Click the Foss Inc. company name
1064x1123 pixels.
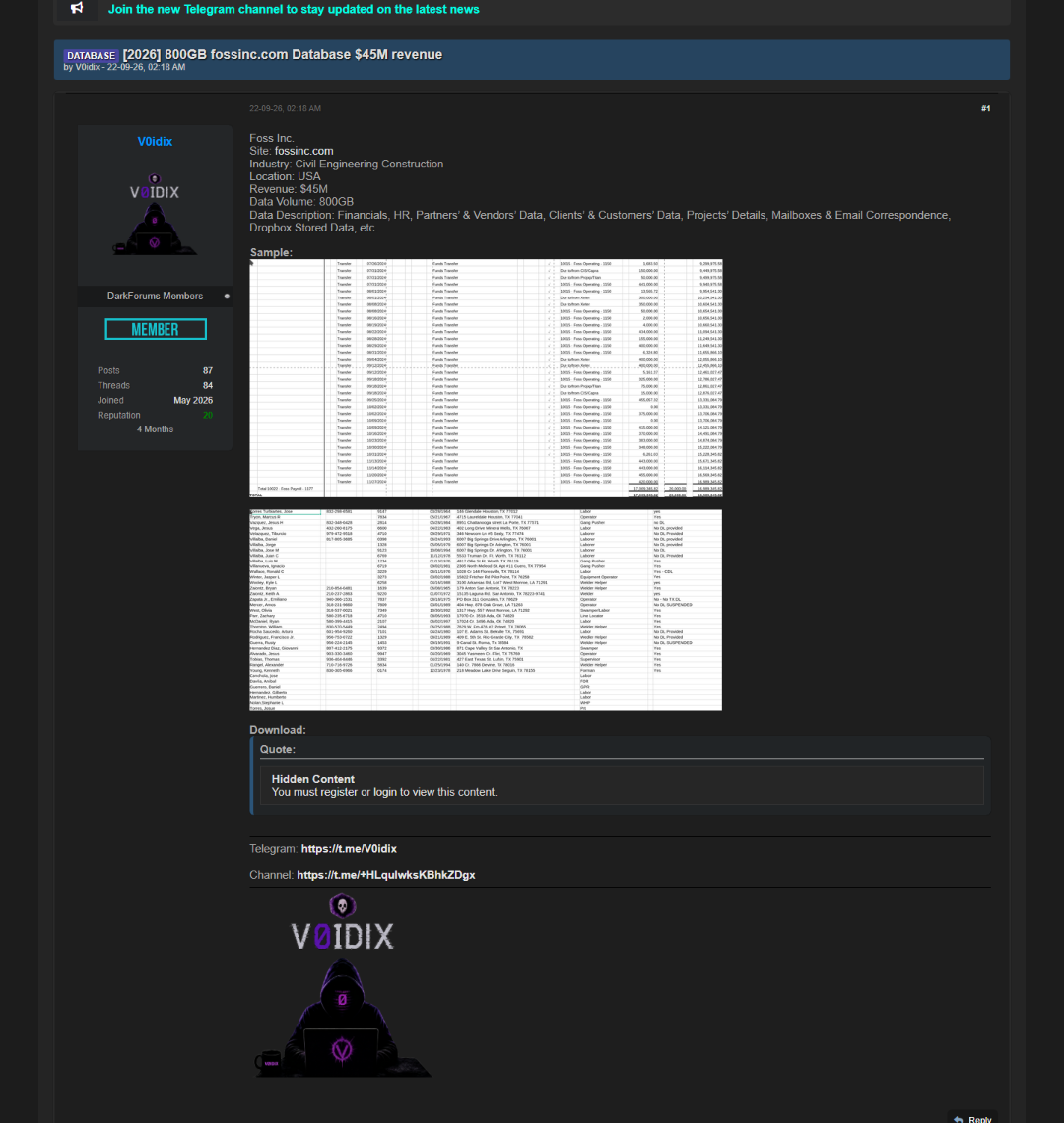(x=272, y=138)
